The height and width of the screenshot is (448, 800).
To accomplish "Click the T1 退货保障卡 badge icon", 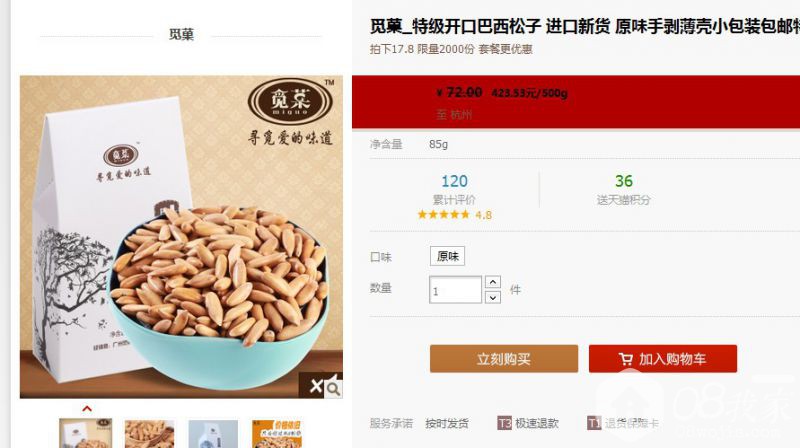I will click(x=594, y=423).
